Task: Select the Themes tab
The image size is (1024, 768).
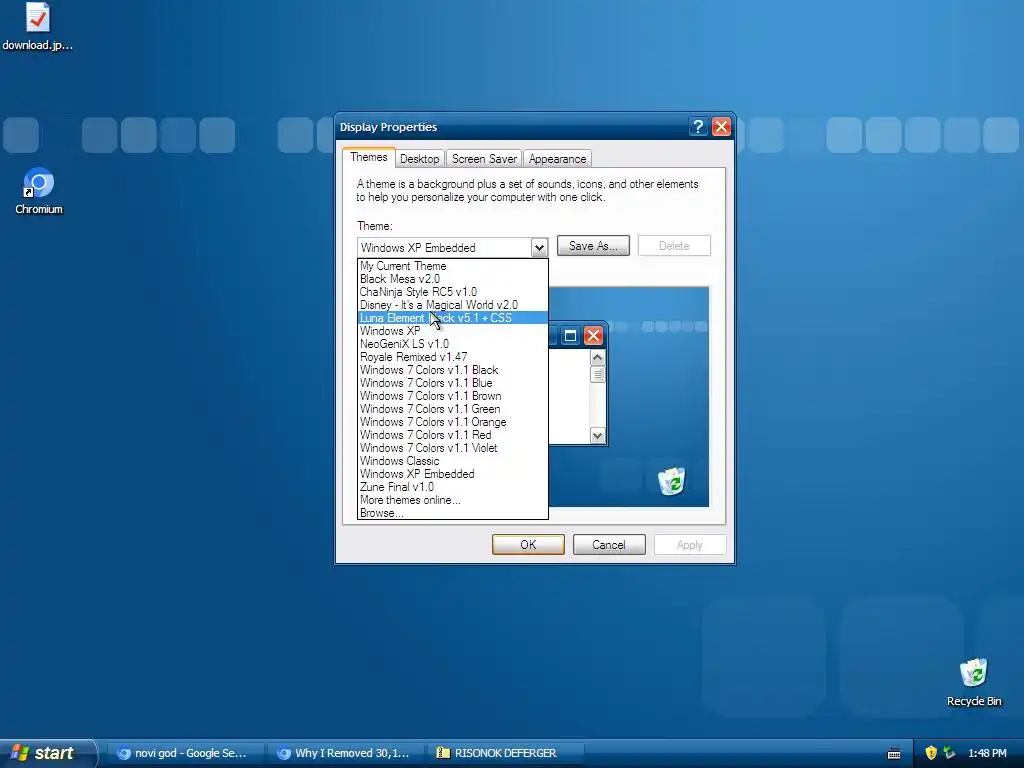Action: click(x=368, y=157)
